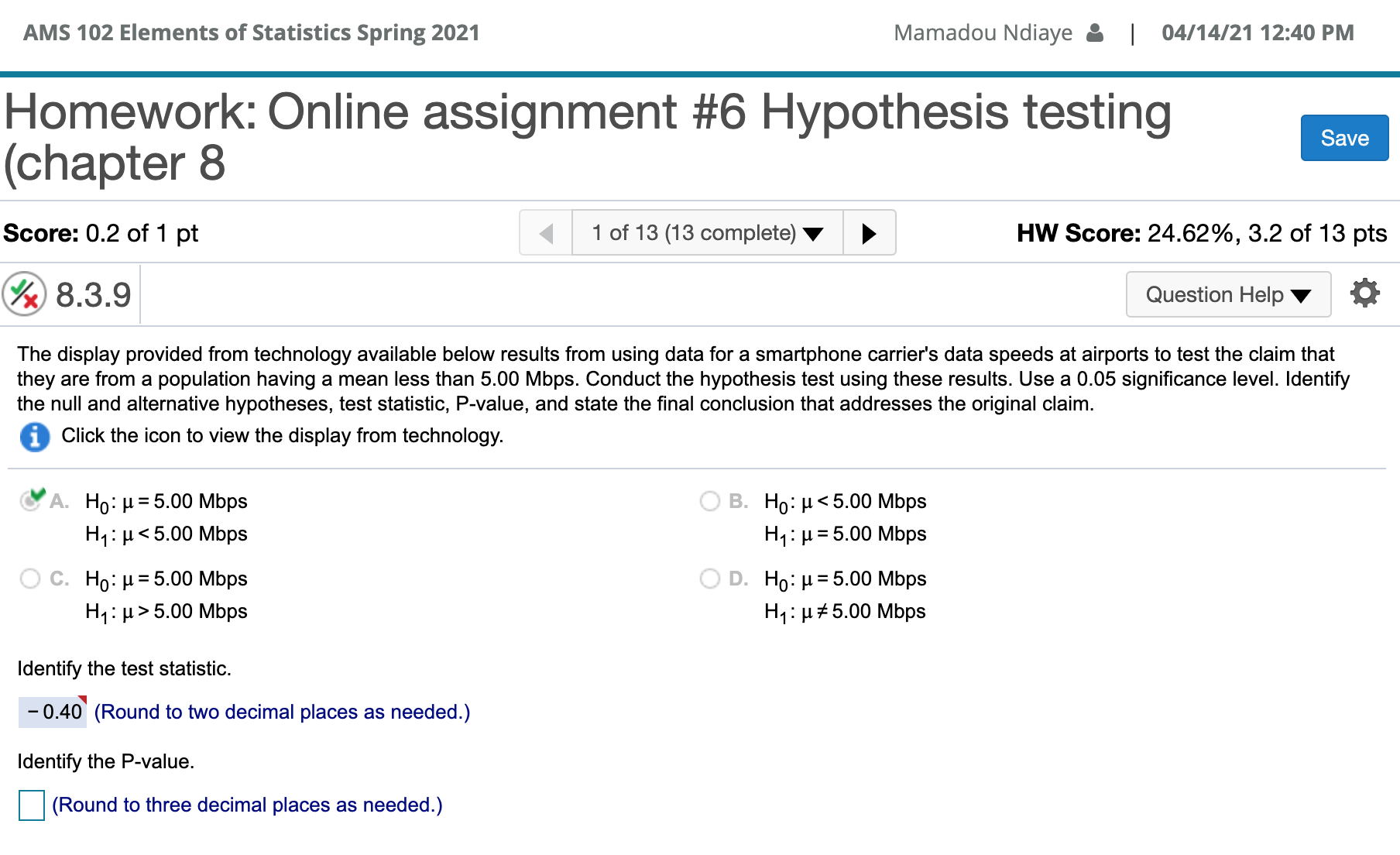Select option C radio button
Image resolution: width=1400 pixels, height=855 pixels.
tap(30, 579)
